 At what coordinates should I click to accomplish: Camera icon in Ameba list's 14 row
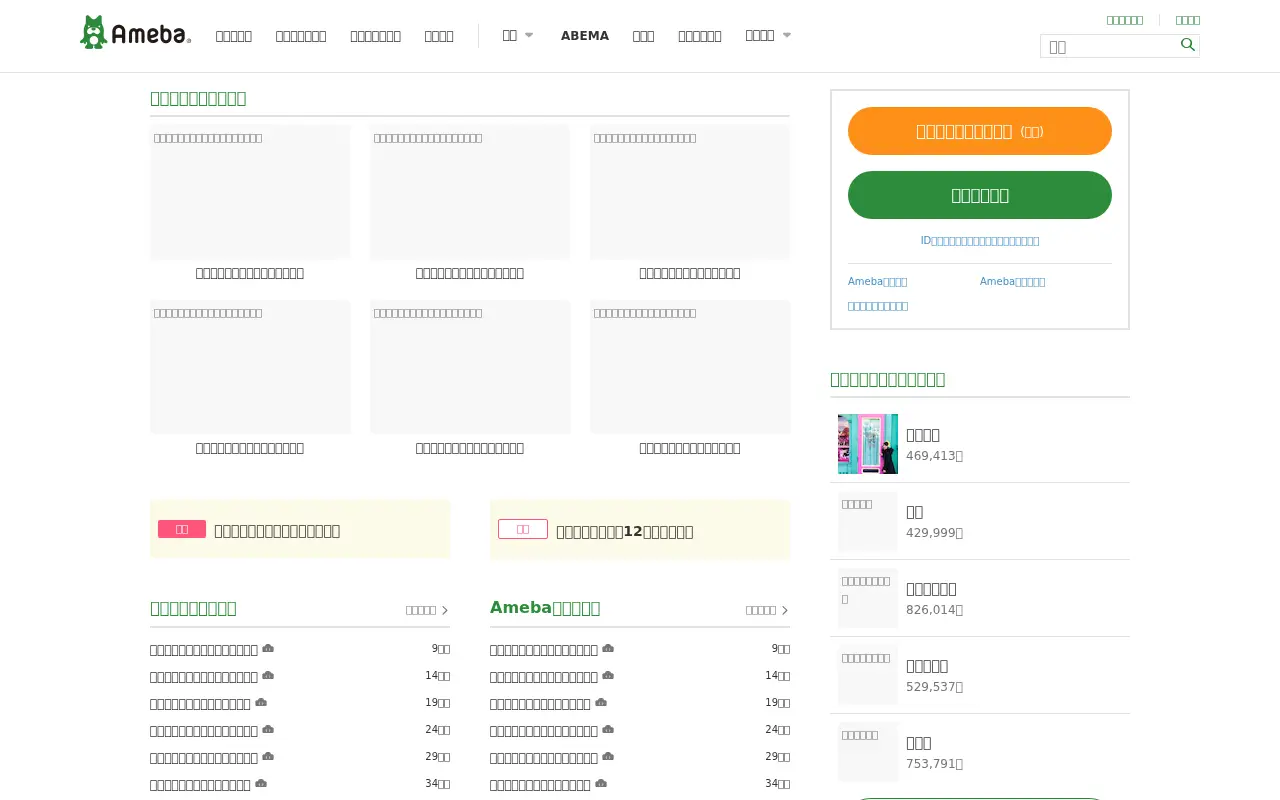coord(608,676)
